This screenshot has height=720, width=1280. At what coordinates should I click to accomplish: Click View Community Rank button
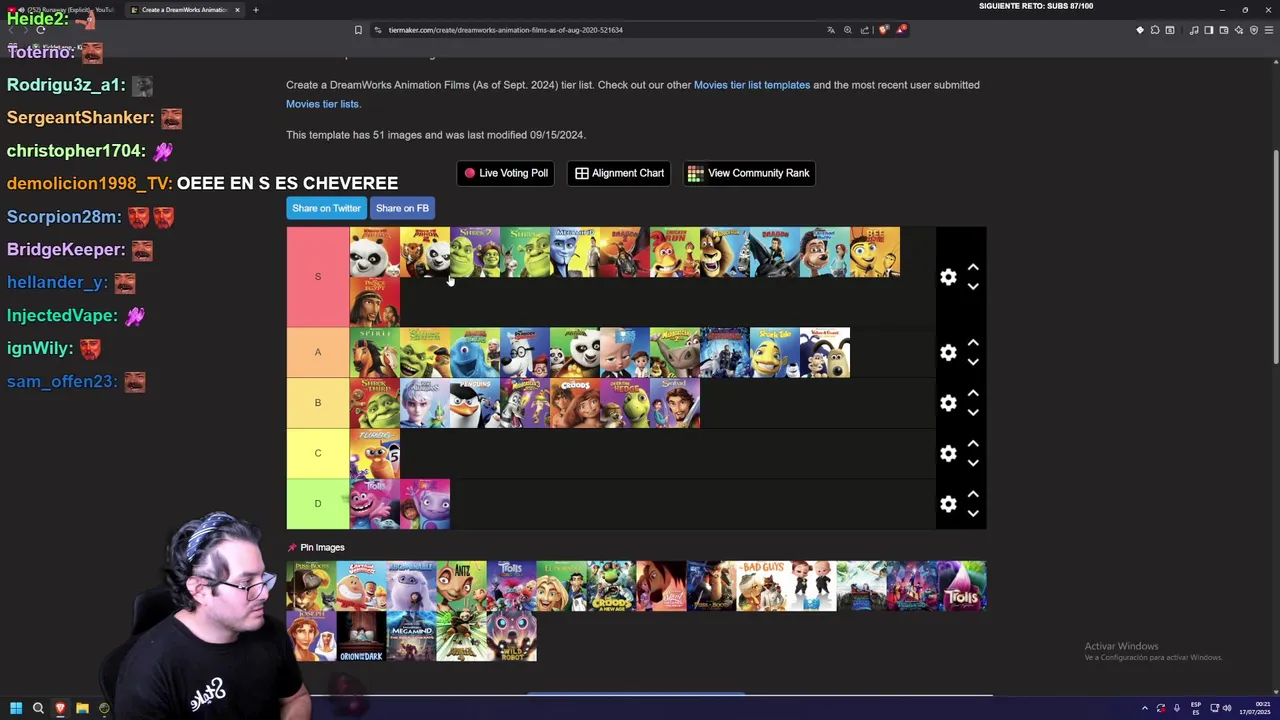point(748,173)
